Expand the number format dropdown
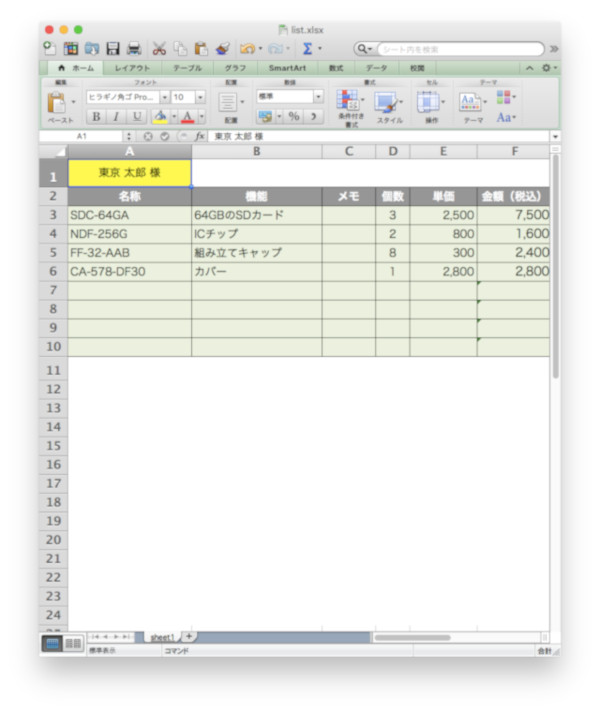This screenshot has height=713, width=600. pos(318,96)
